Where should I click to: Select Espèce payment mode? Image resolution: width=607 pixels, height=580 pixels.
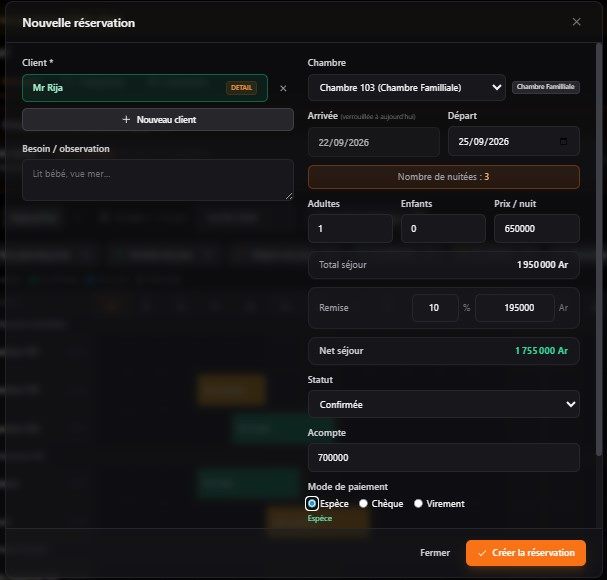(312, 504)
